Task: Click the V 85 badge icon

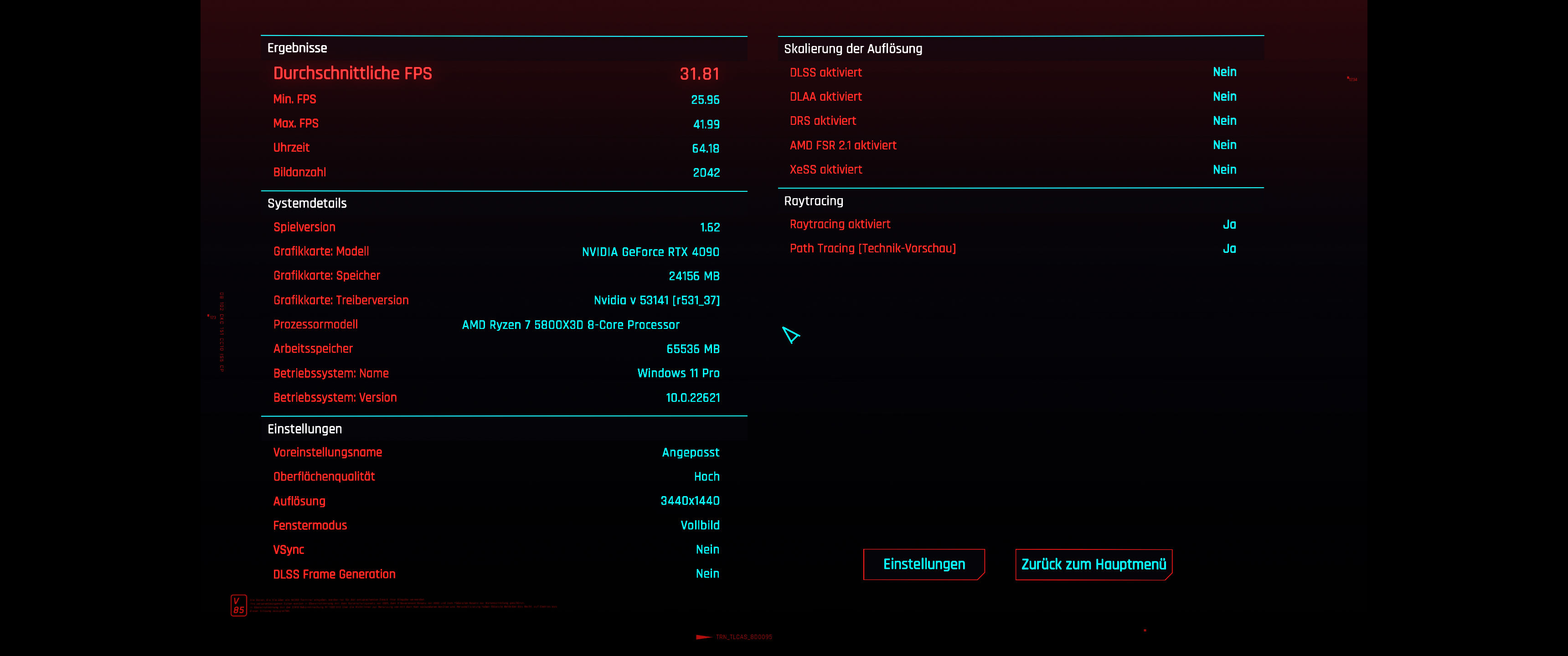Action: [238, 605]
